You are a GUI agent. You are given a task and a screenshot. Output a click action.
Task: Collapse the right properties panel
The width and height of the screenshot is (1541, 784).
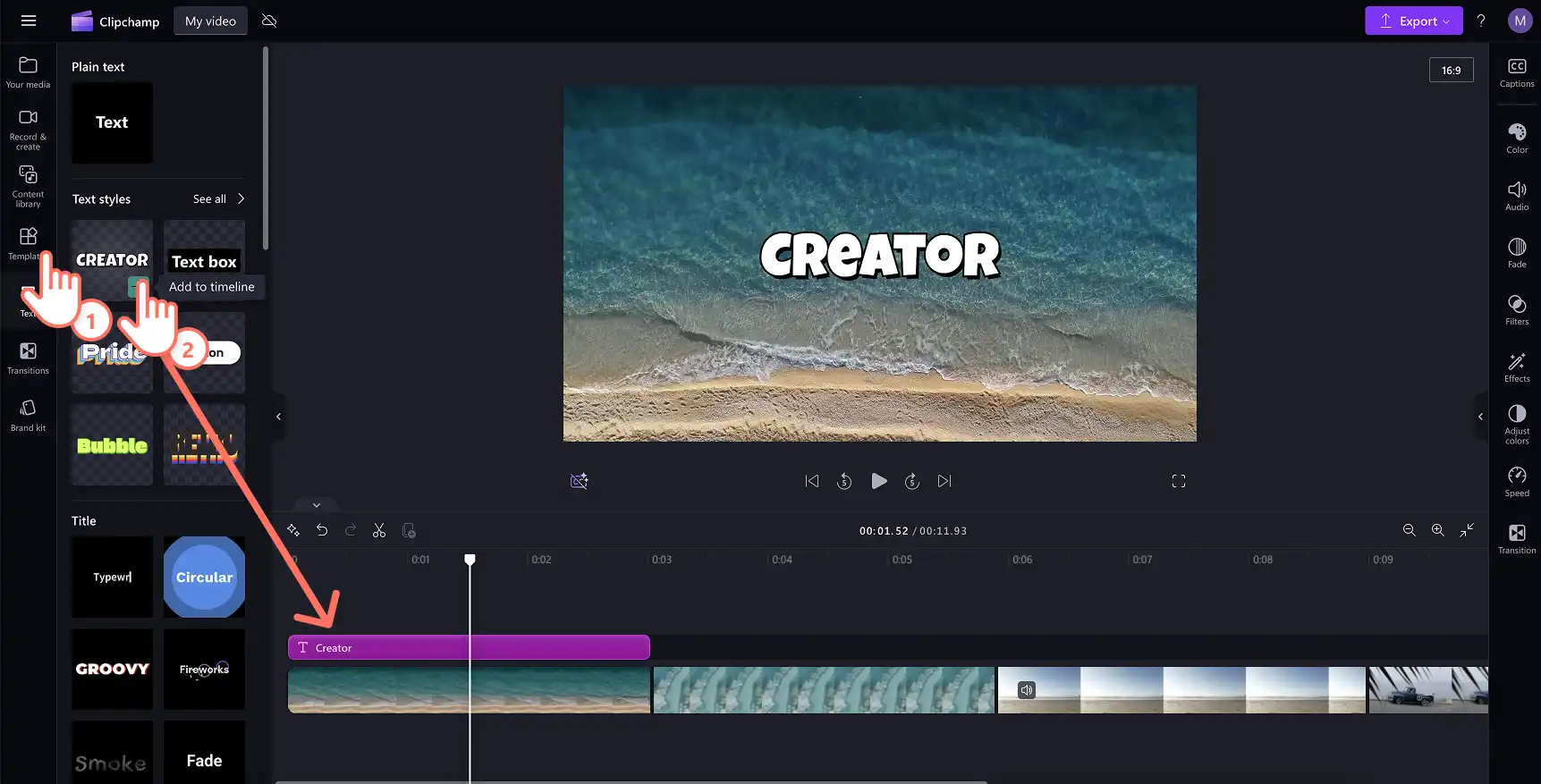click(1480, 417)
